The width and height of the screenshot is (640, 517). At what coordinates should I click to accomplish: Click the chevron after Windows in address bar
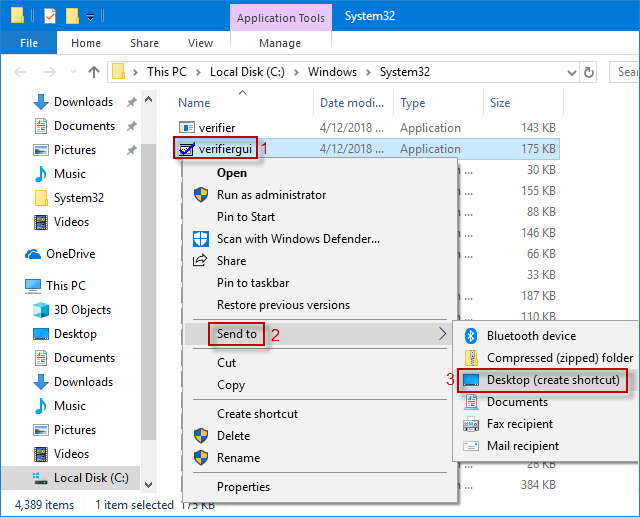tap(368, 73)
